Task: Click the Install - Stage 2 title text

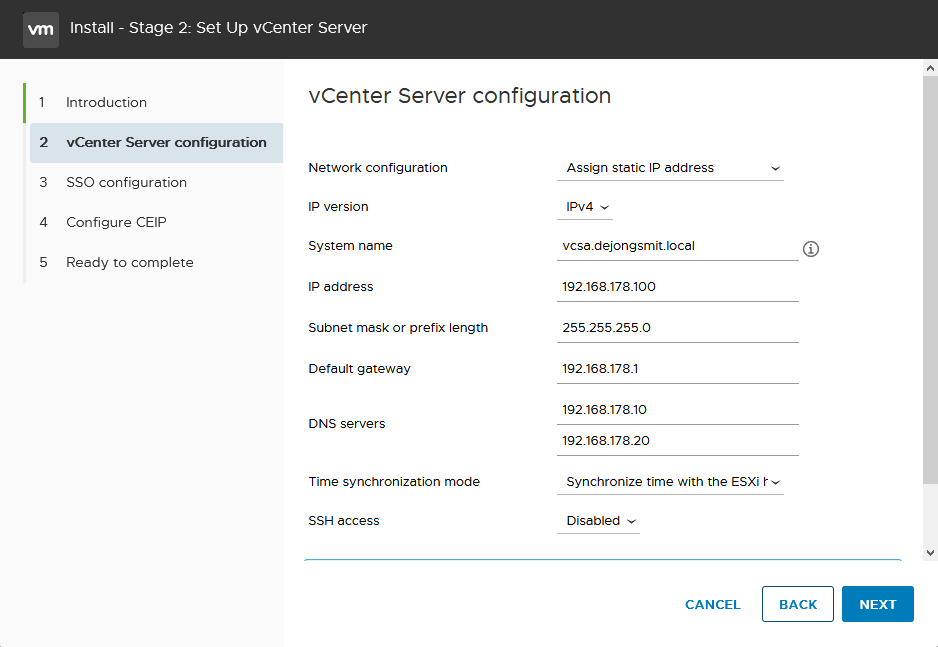Action: tap(218, 28)
